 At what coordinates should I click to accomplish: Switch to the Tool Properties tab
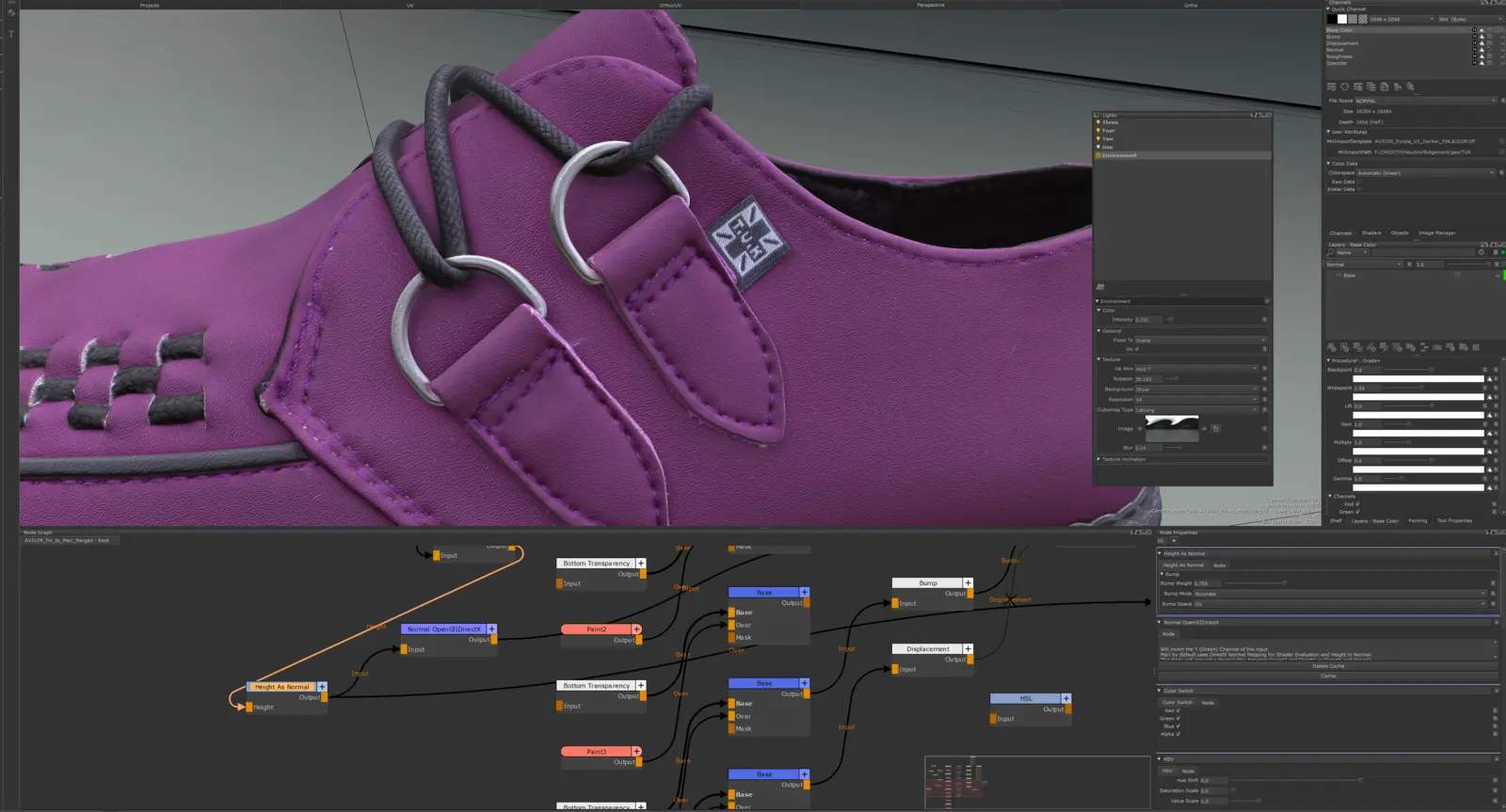[x=1454, y=520]
